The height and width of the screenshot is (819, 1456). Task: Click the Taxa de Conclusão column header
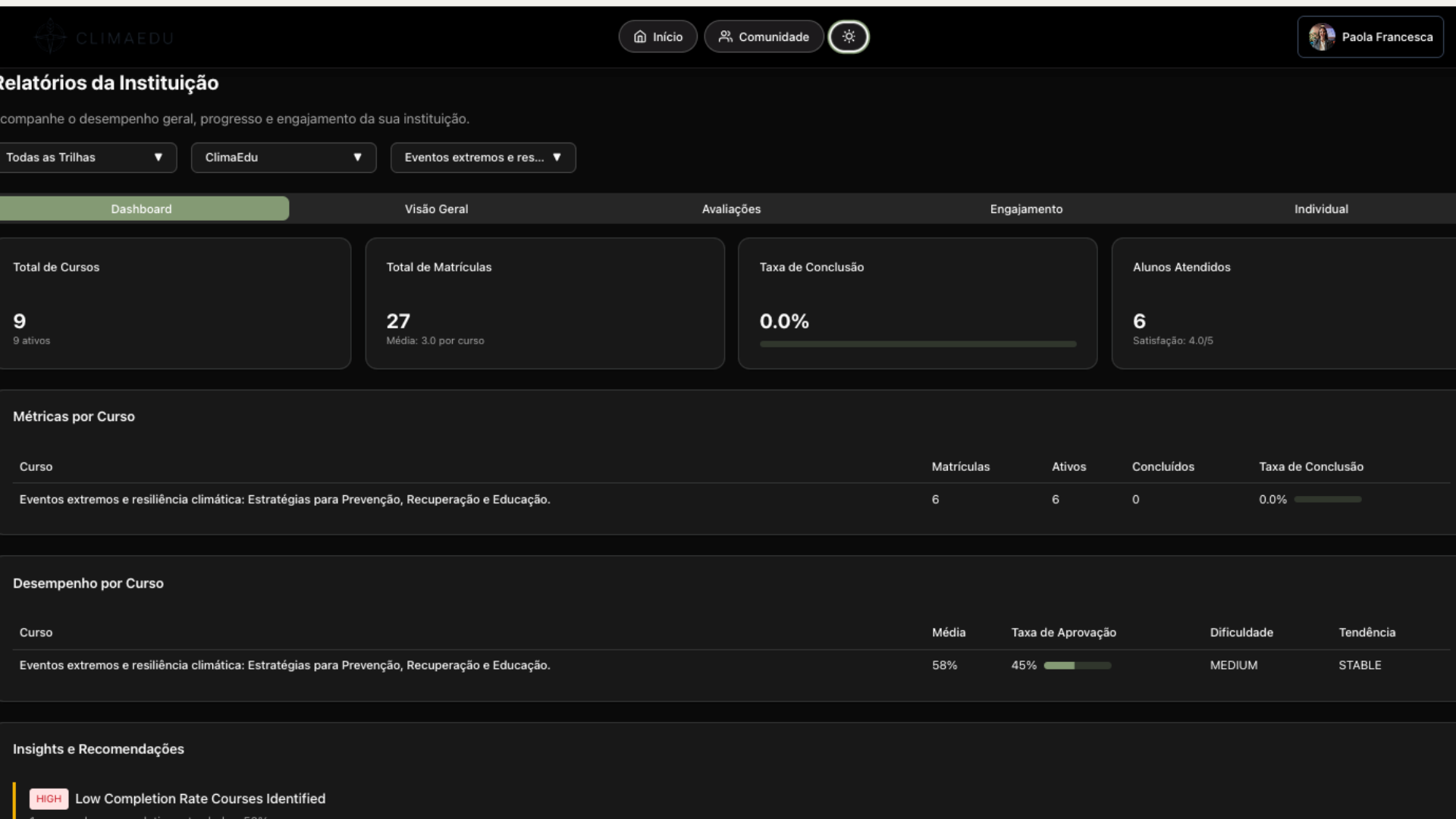click(1311, 466)
